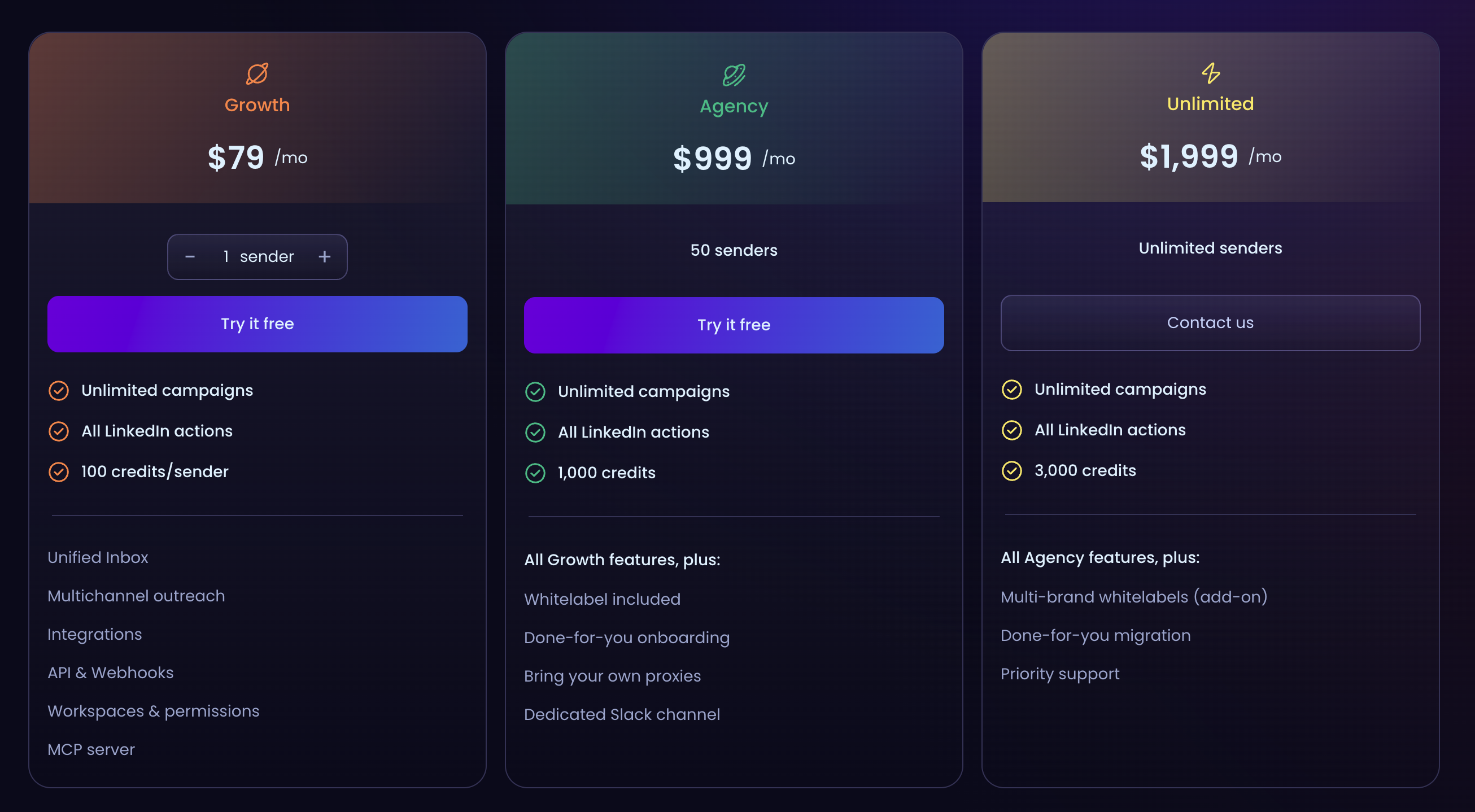This screenshot has width=1475, height=812.
Task: Click the checkmark beside Unlimited campaigns on Growth
Action: point(59,391)
